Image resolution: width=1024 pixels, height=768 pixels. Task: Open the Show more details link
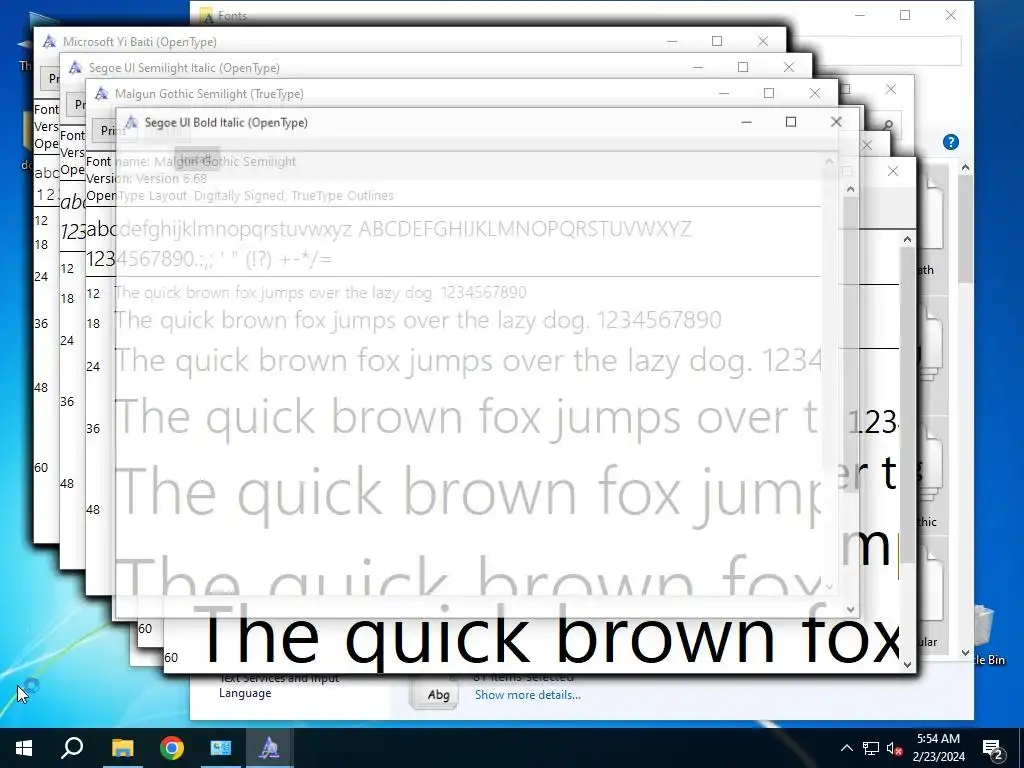528,695
